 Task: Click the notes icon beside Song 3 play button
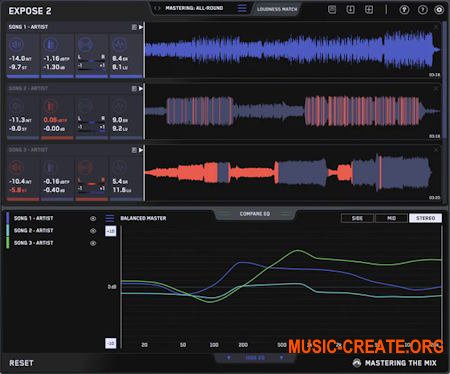point(134,150)
